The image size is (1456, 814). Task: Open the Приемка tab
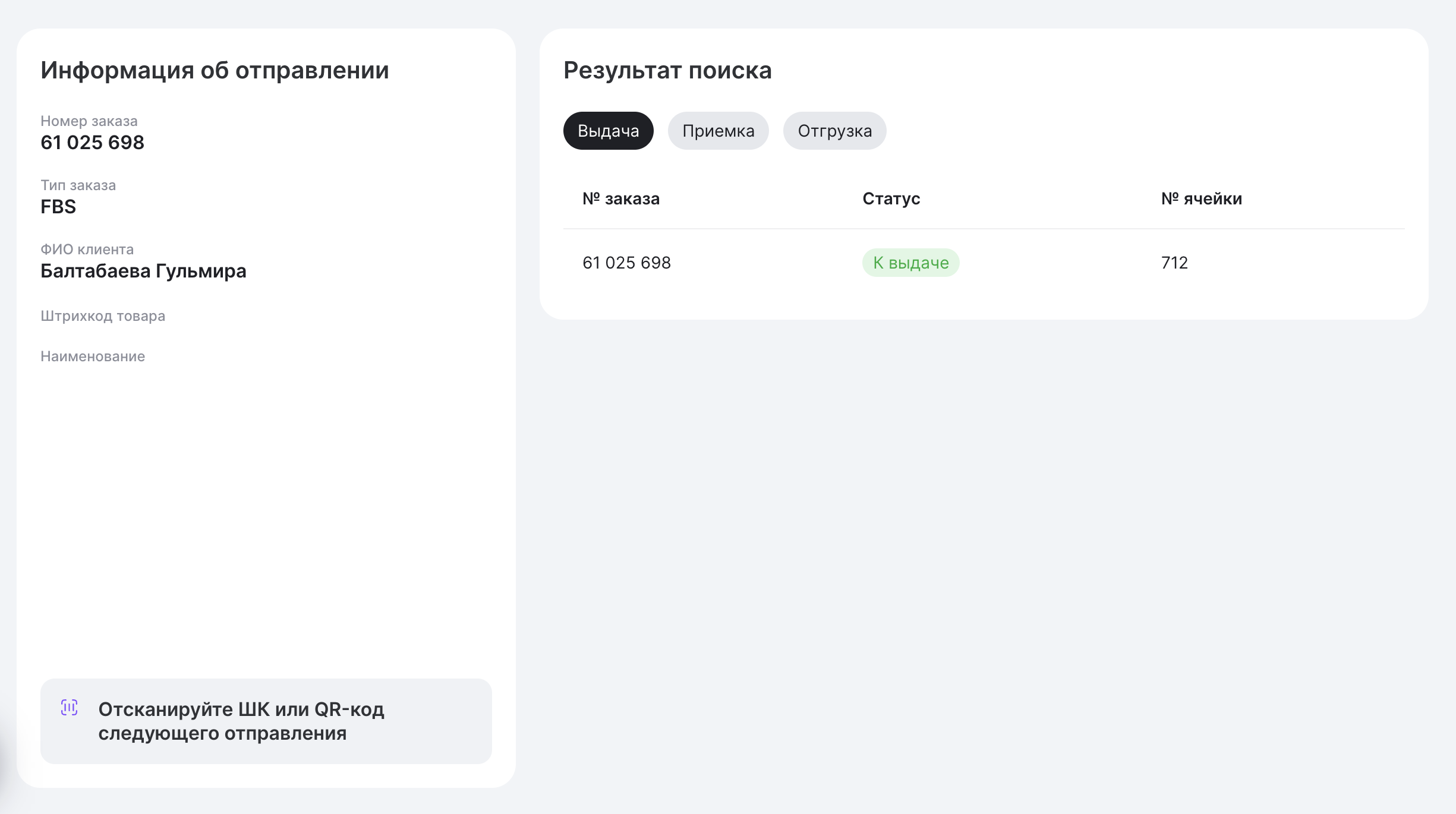coord(718,131)
